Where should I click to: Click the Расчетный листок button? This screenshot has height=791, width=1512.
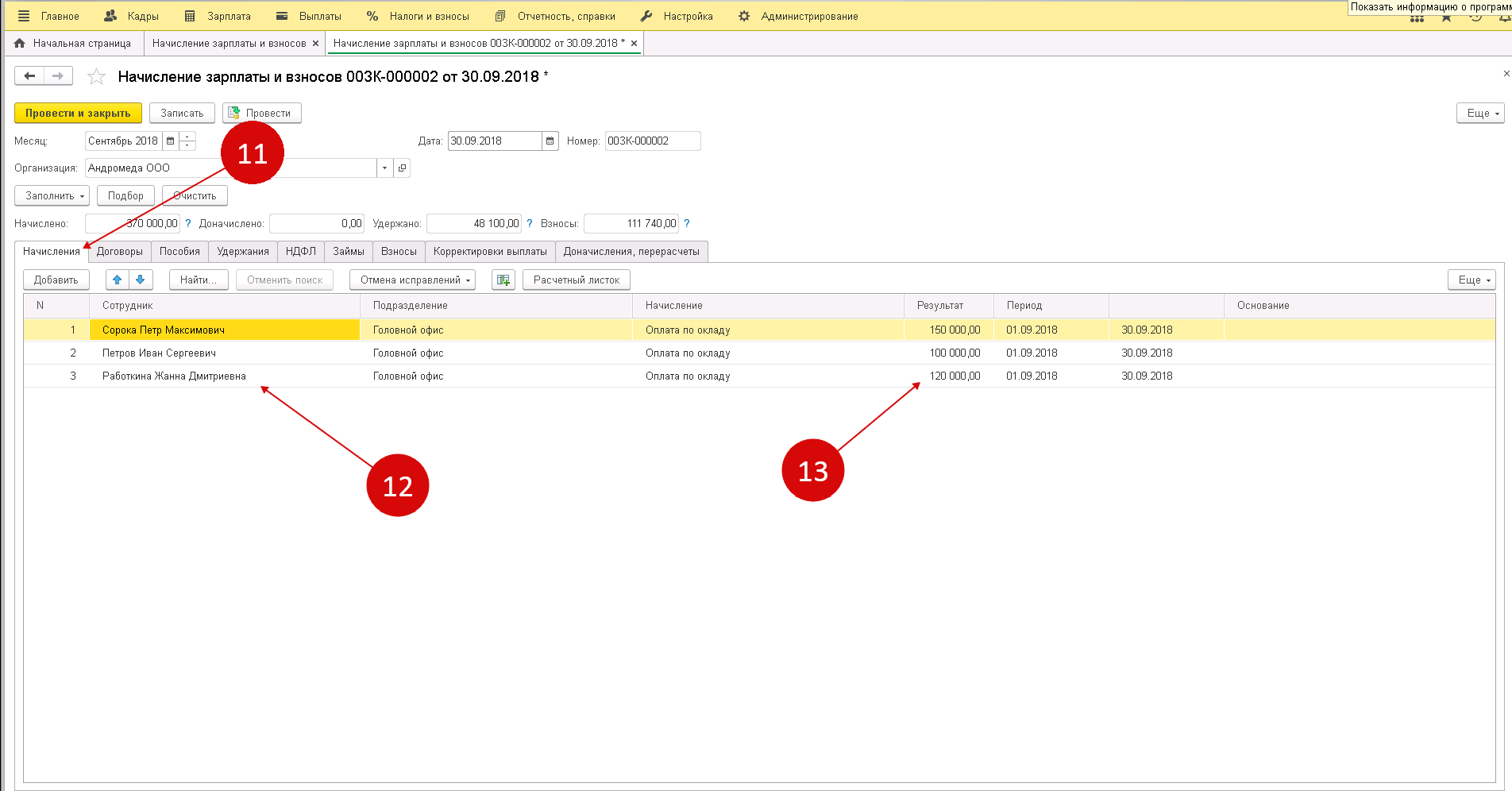576,280
